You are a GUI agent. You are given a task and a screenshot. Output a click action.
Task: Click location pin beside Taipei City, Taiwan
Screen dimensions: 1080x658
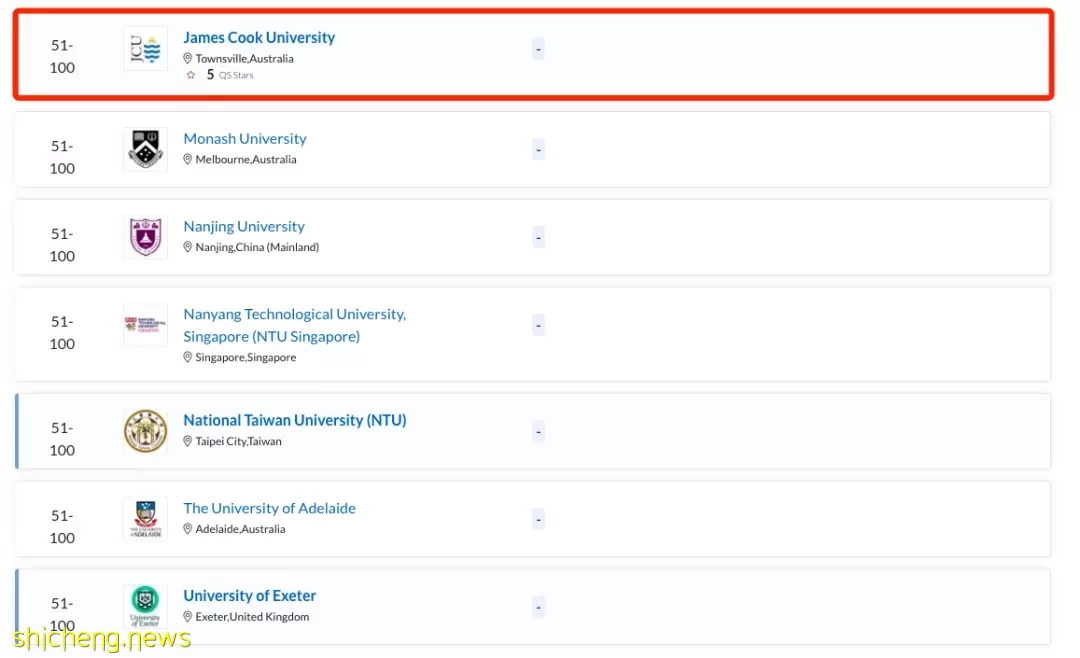(187, 441)
